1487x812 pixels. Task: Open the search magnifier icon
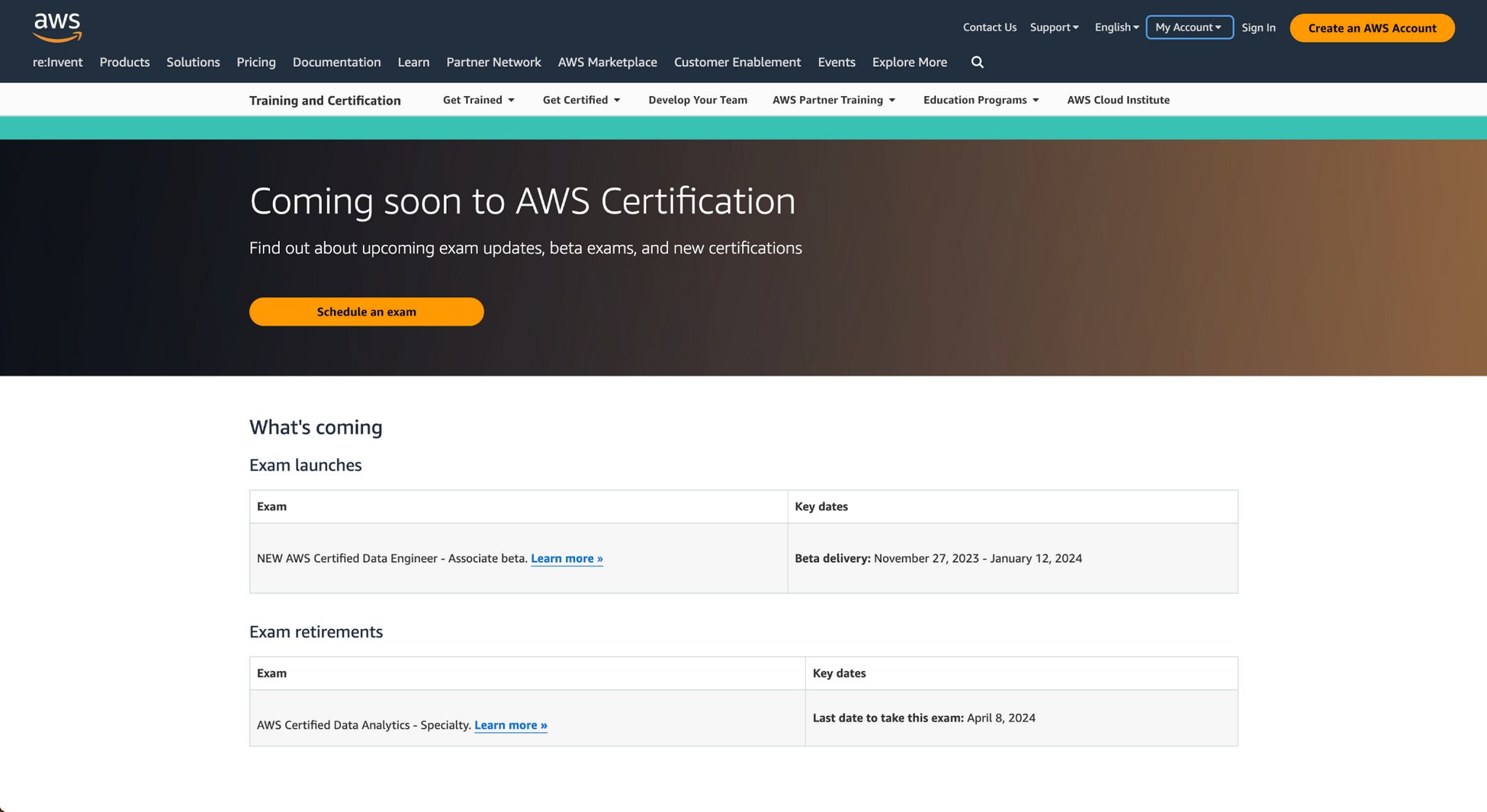[x=978, y=63]
